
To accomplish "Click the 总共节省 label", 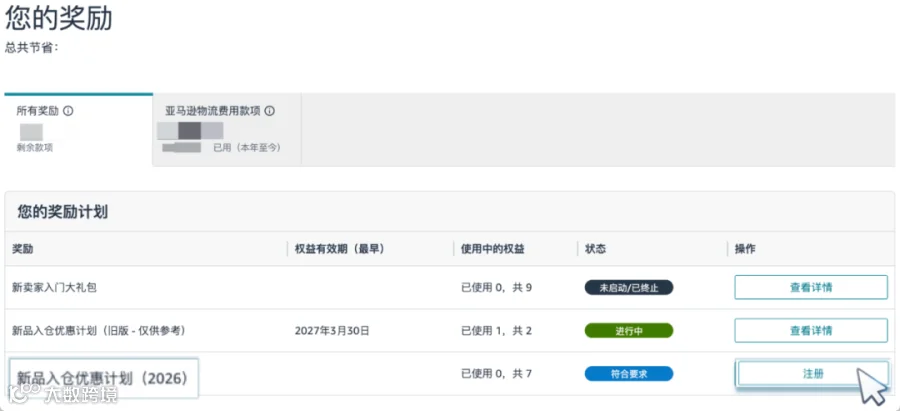I will pos(32,48).
